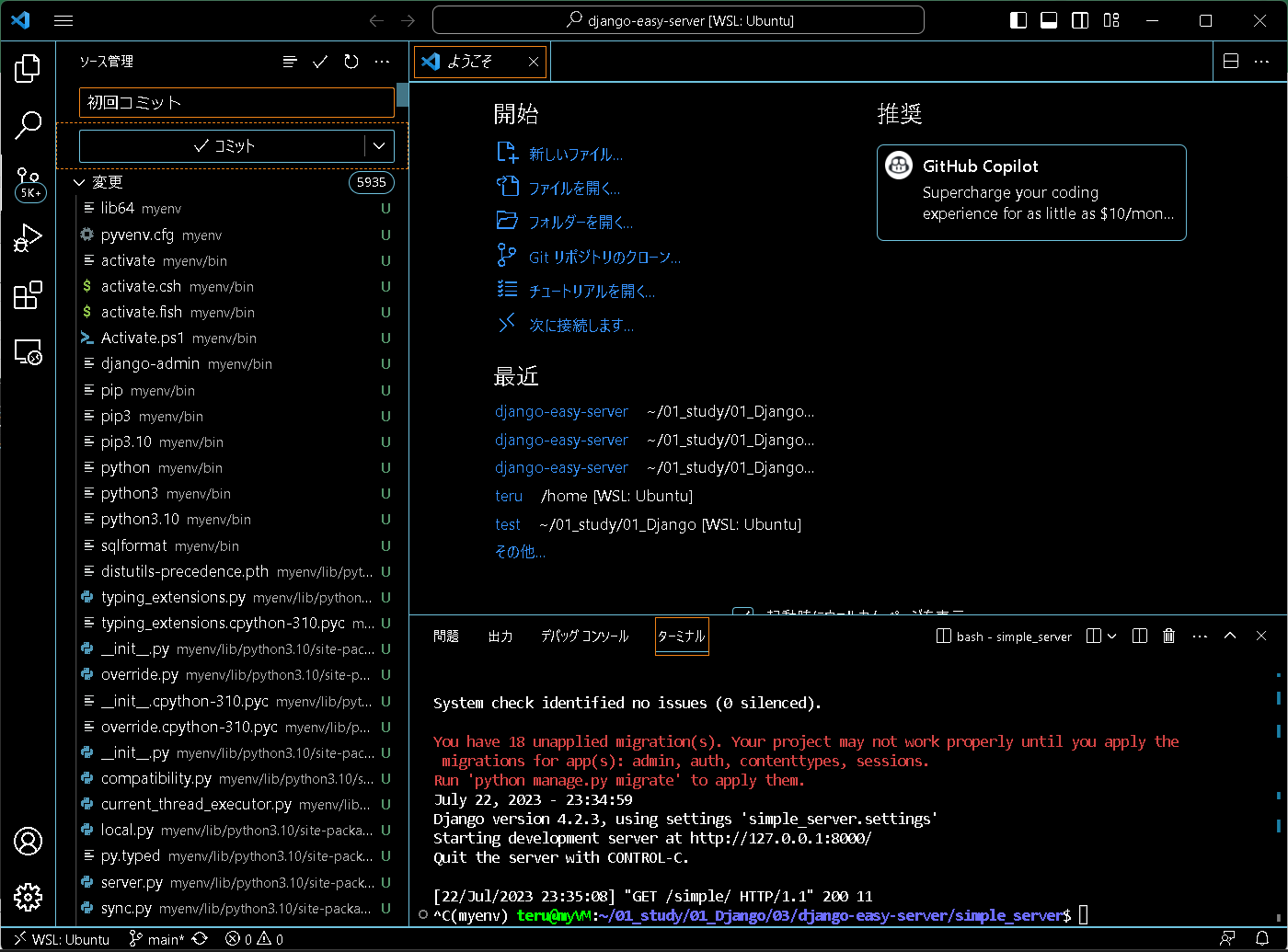Click Source Control icon with 5K+ badge
Viewport: 1288px width, 952px height.
coord(29,184)
